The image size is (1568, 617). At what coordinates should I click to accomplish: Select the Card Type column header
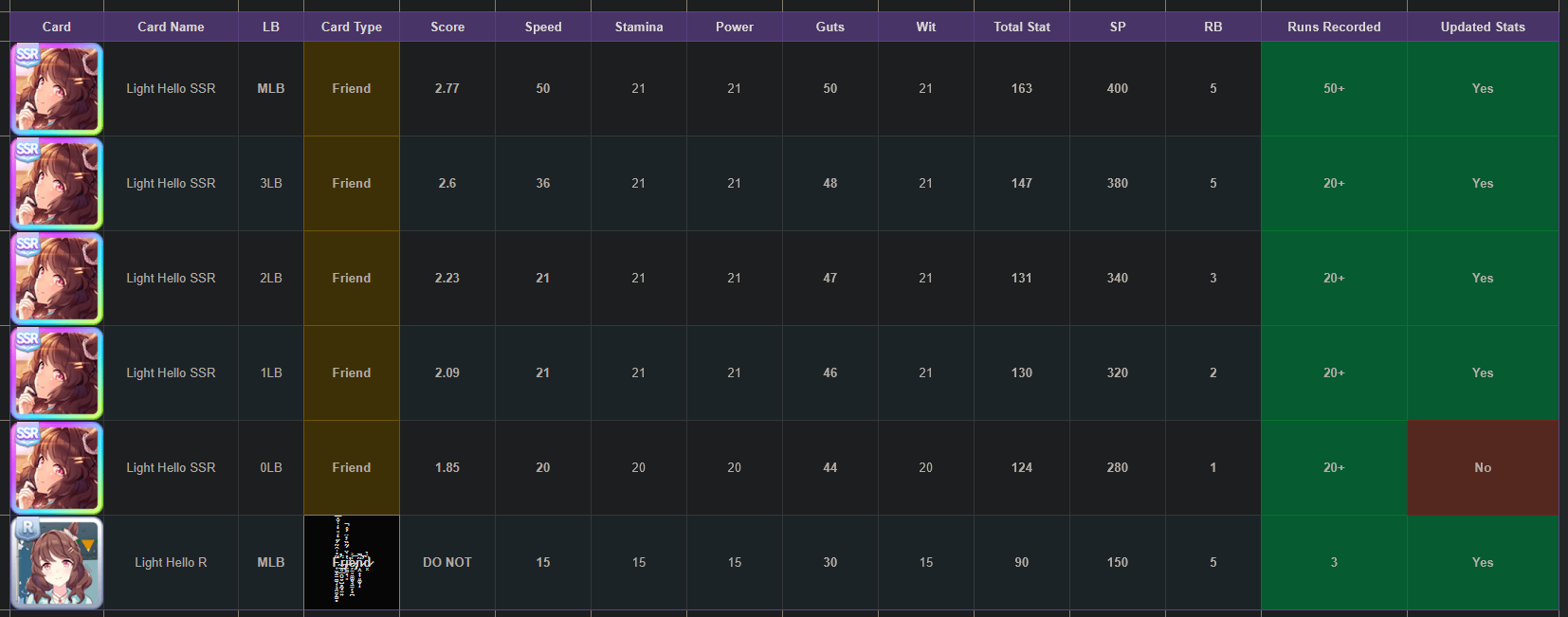click(352, 27)
